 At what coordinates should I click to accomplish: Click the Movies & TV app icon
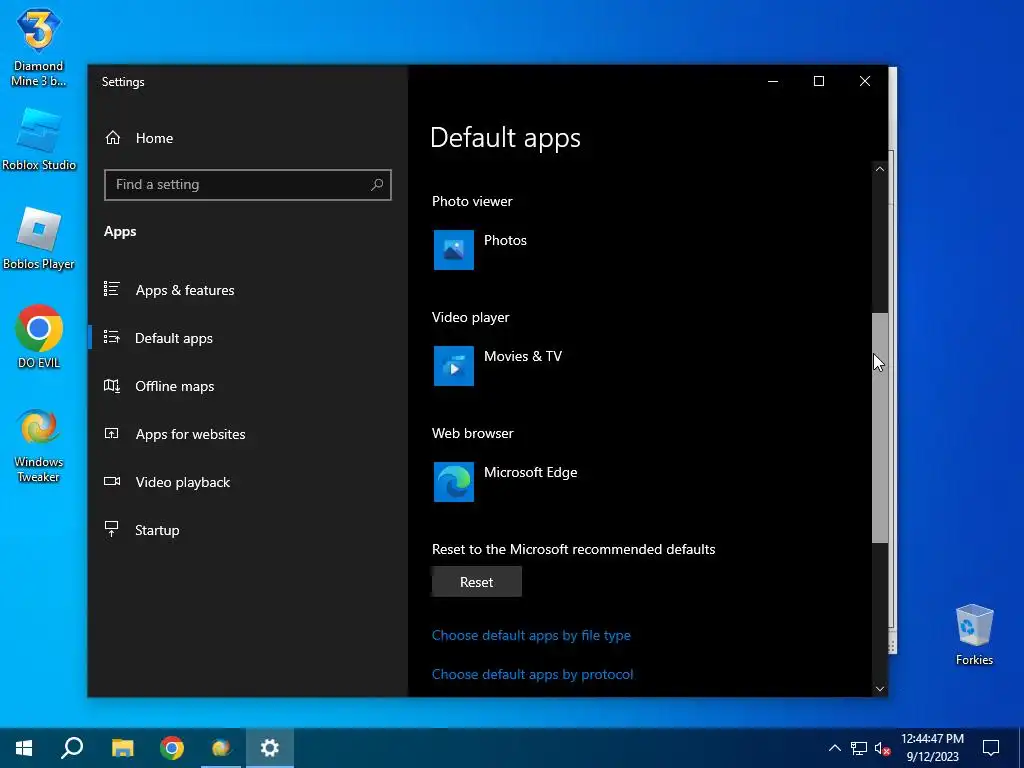pos(454,366)
